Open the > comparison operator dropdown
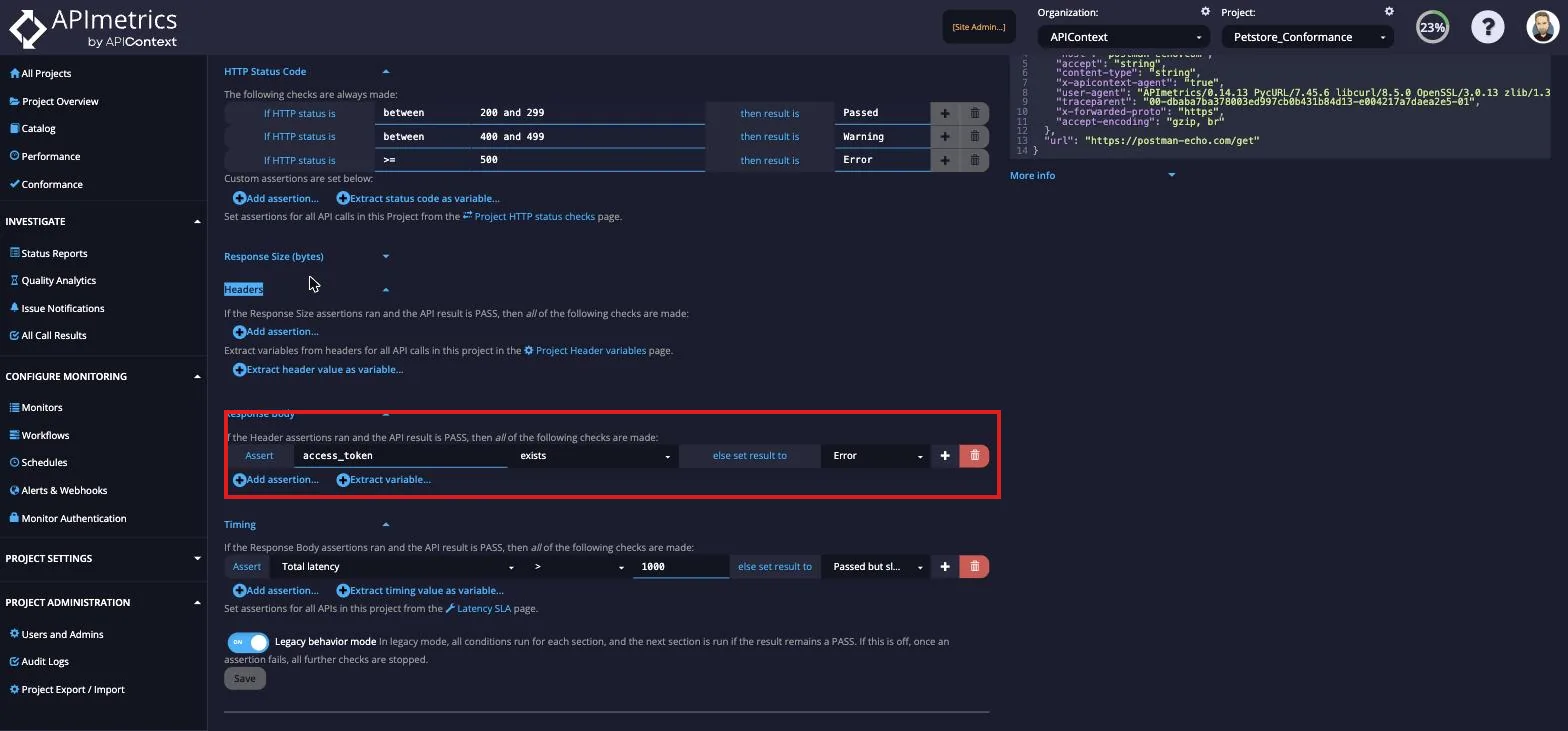 tap(577, 567)
